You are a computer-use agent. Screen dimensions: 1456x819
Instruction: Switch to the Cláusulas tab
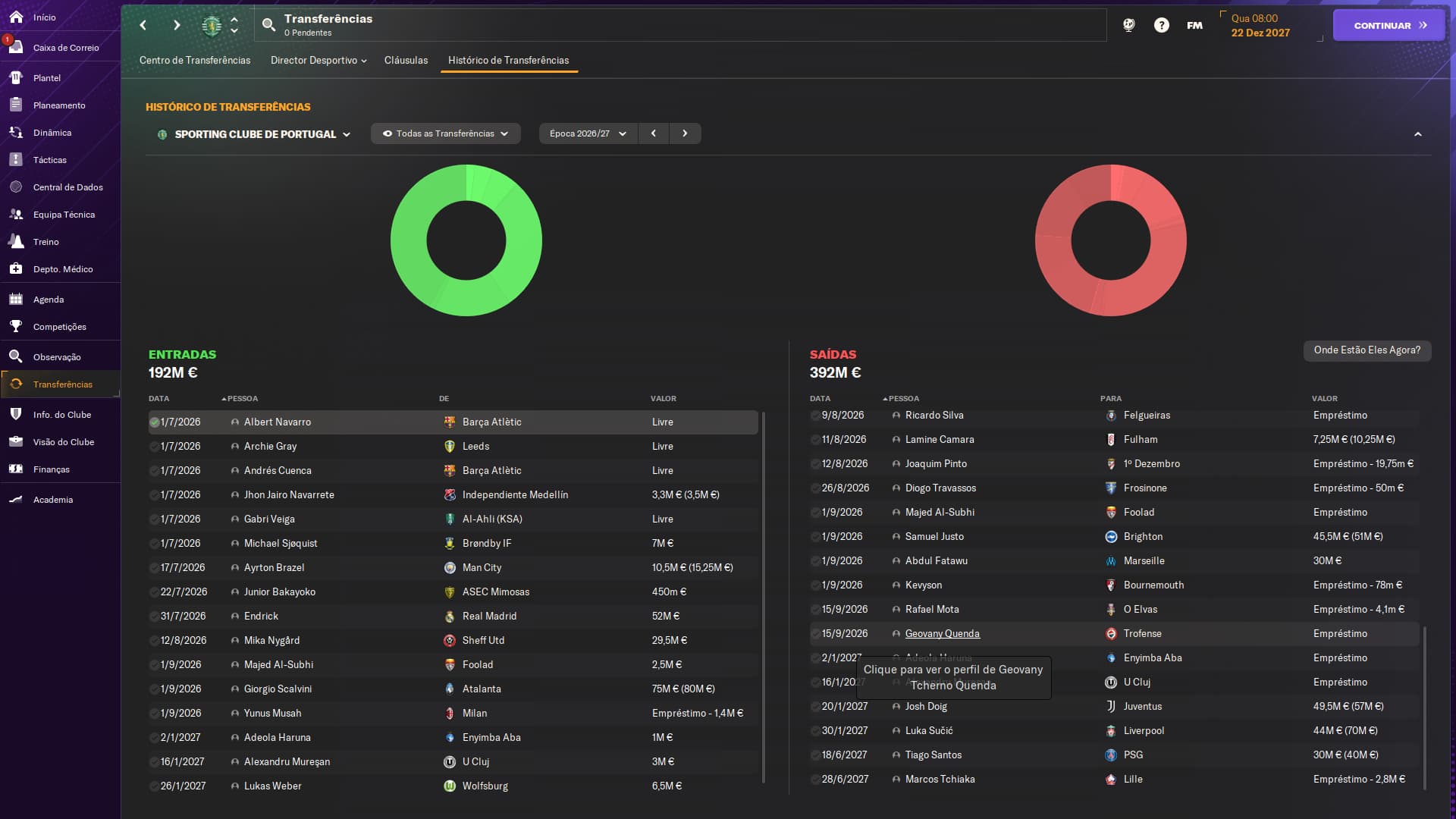(406, 60)
